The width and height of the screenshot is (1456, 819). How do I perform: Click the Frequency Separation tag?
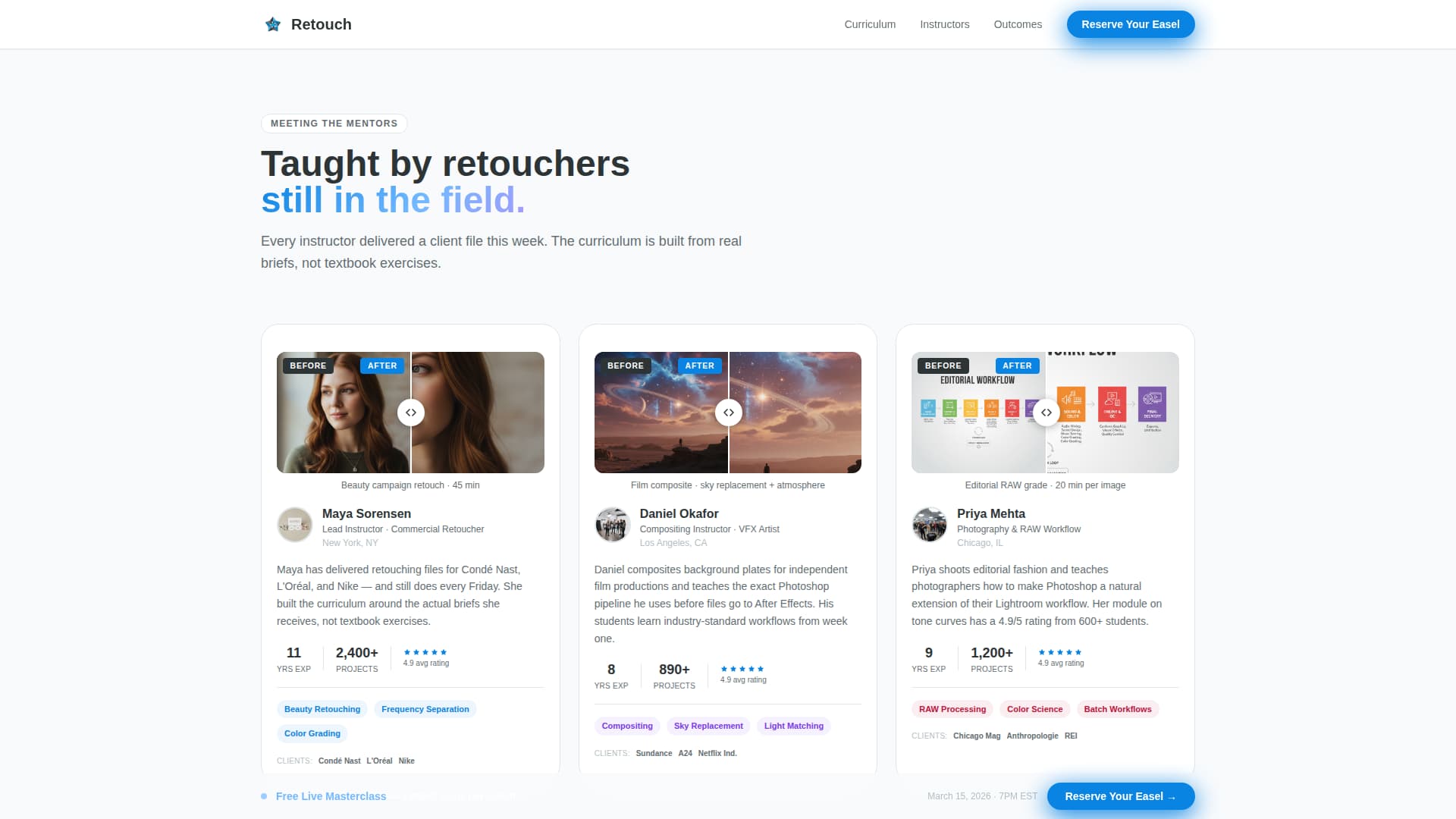[425, 709]
